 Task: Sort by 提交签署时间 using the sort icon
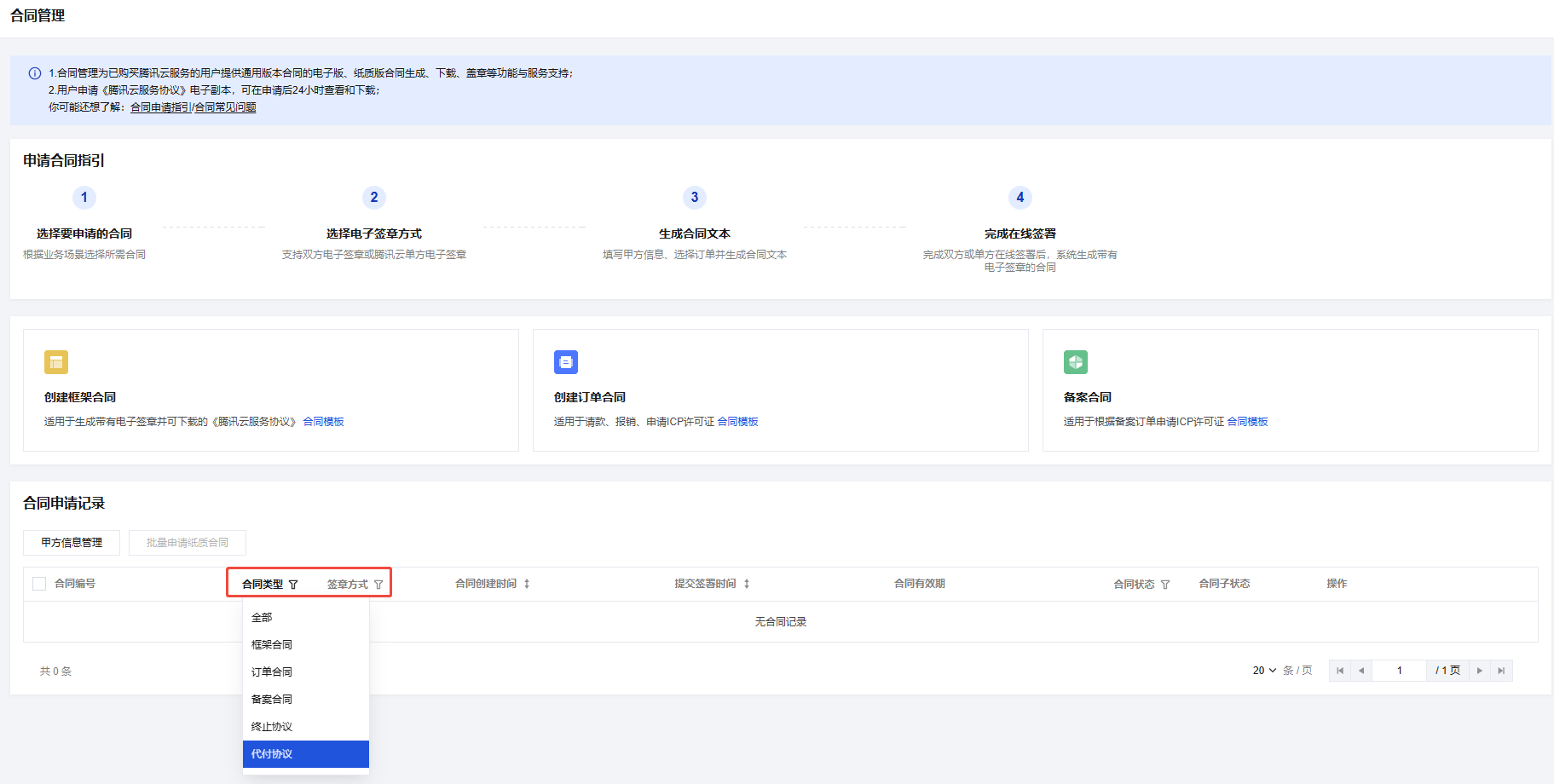click(x=747, y=584)
